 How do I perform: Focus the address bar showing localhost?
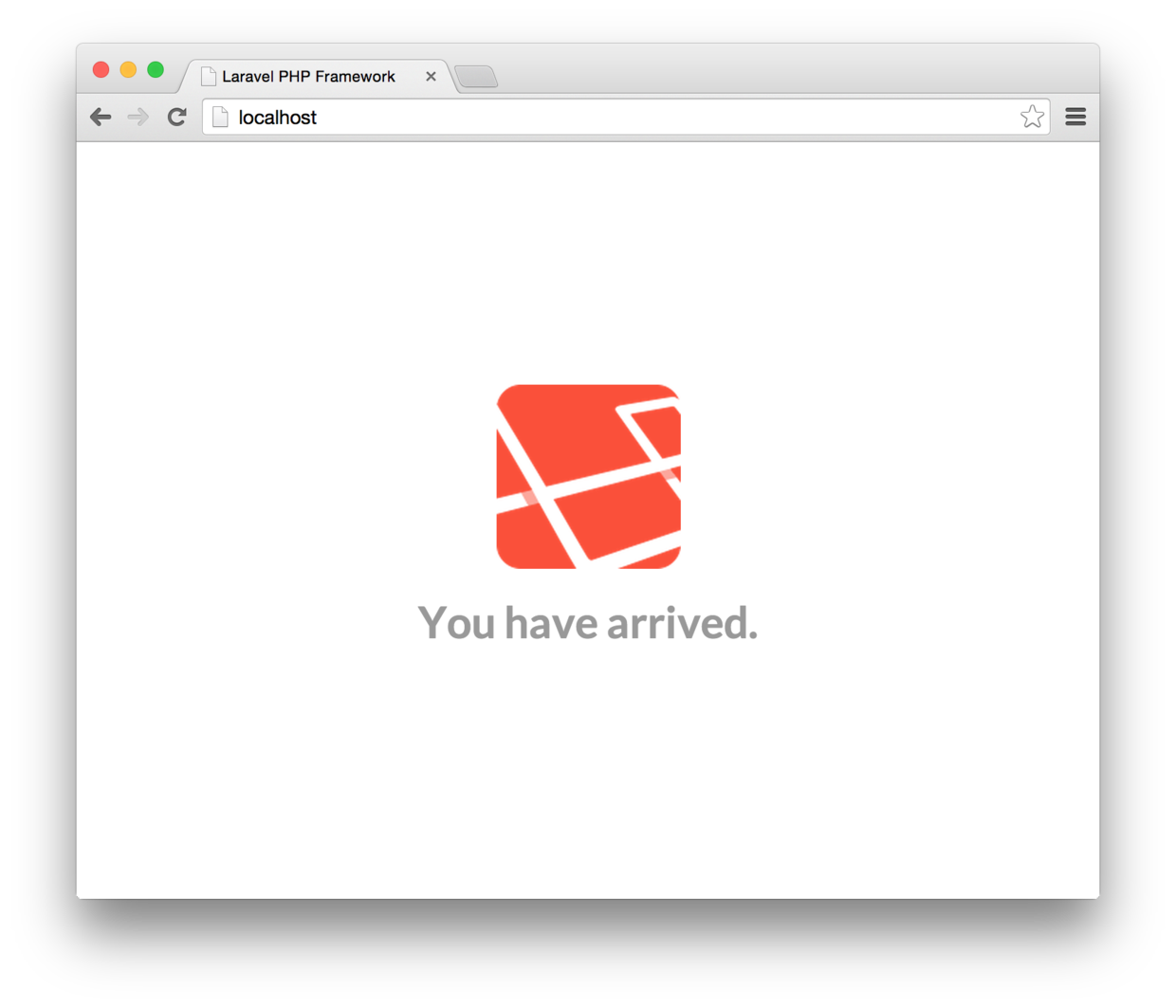coord(626,117)
